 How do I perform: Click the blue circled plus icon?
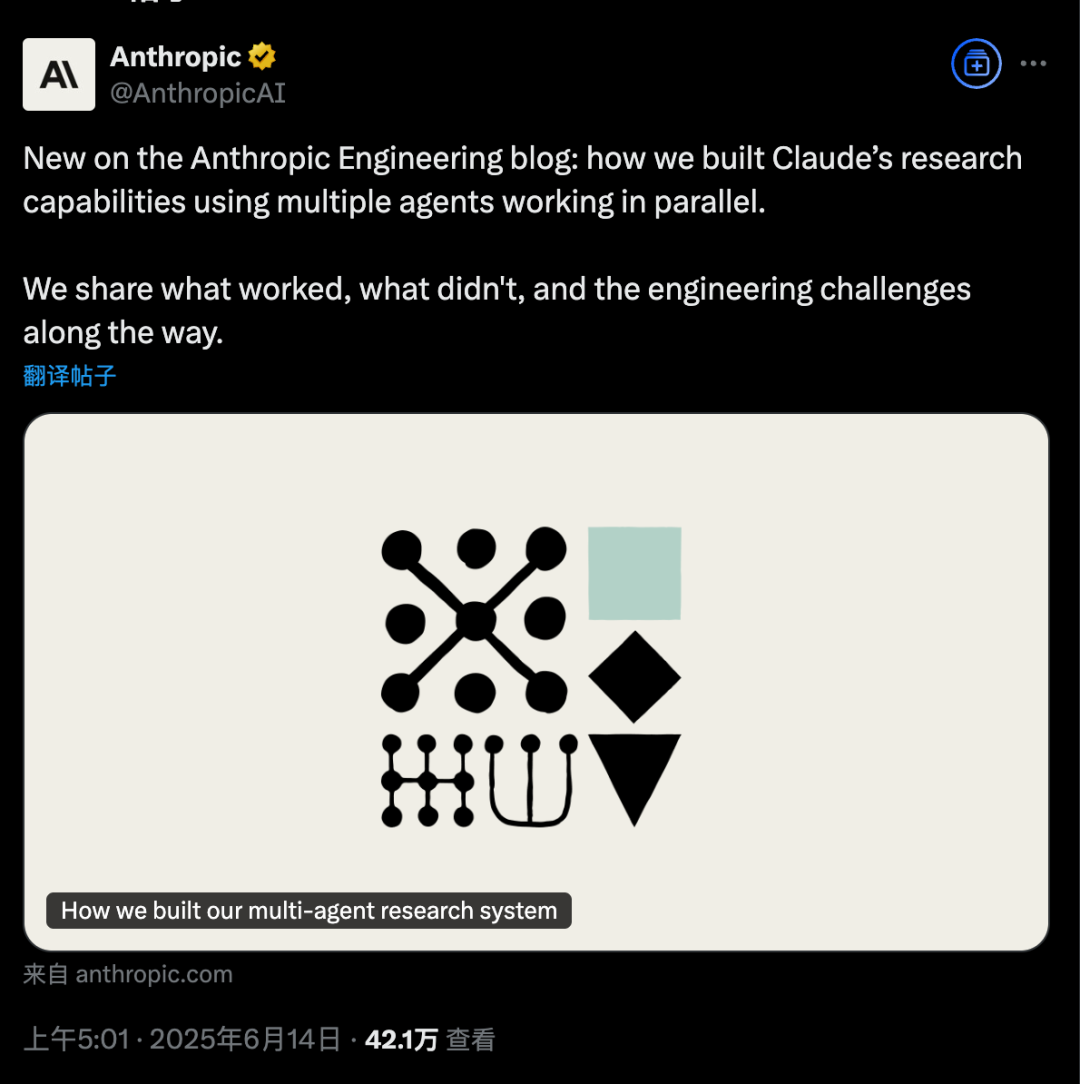[x=975, y=64]
